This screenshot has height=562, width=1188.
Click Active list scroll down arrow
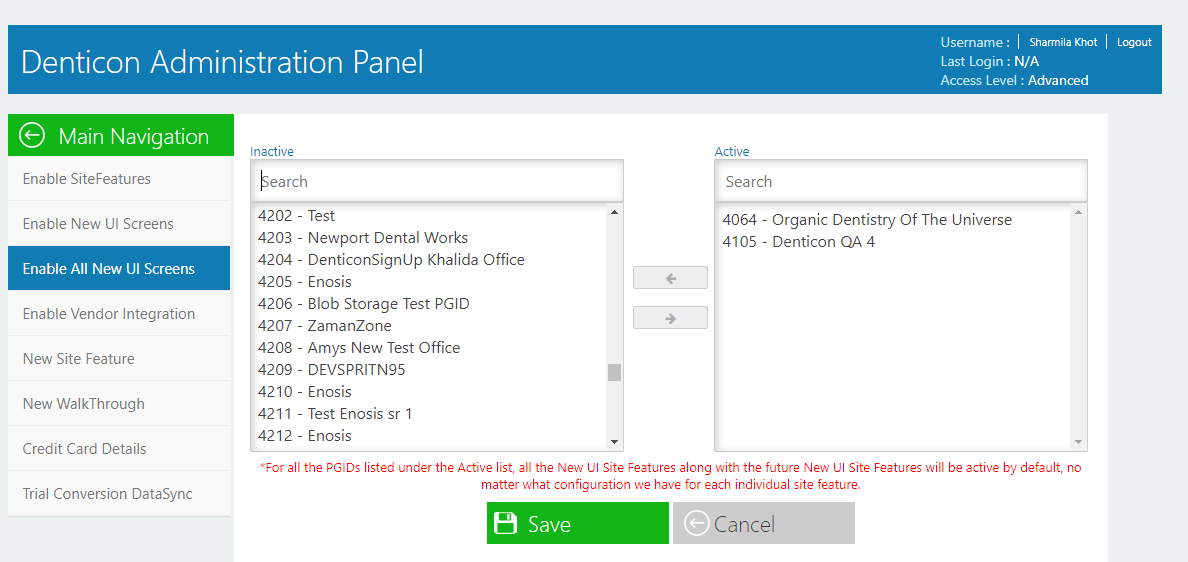click(x=1079, y=442)
